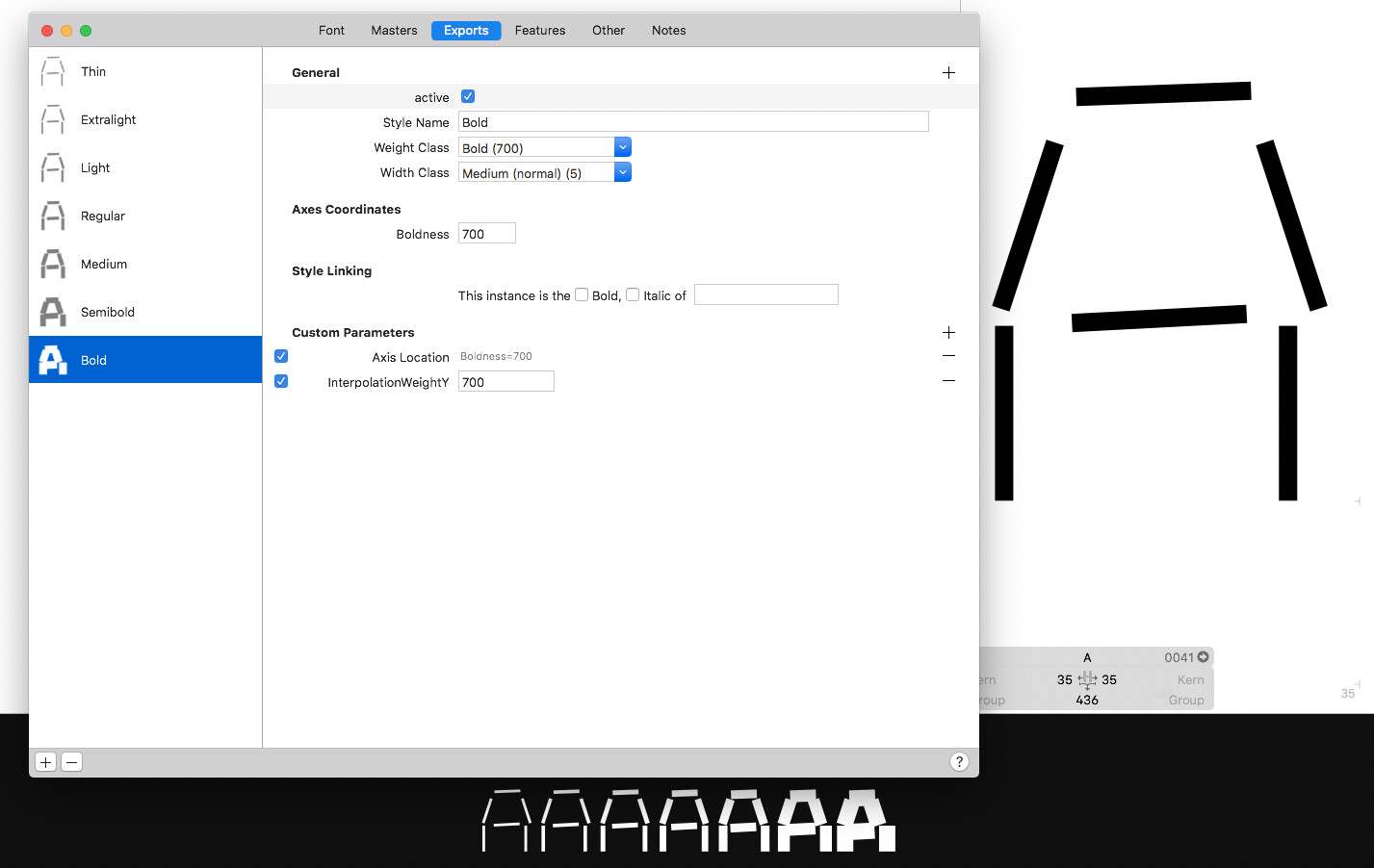Add a new instance with bottom plus button

[45, 762]
